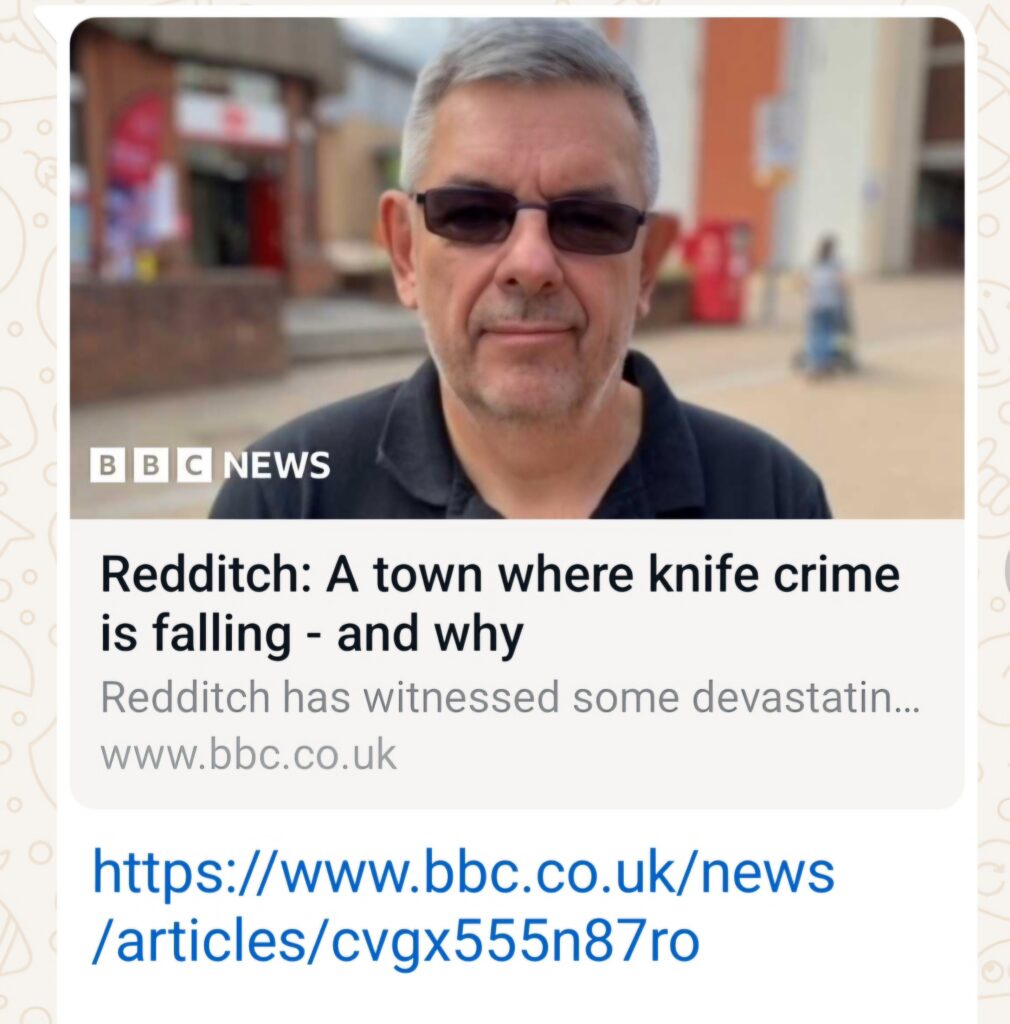
Task: Open the https://www.bbc.co.uk/news URL line
Action: pos(464,872)
